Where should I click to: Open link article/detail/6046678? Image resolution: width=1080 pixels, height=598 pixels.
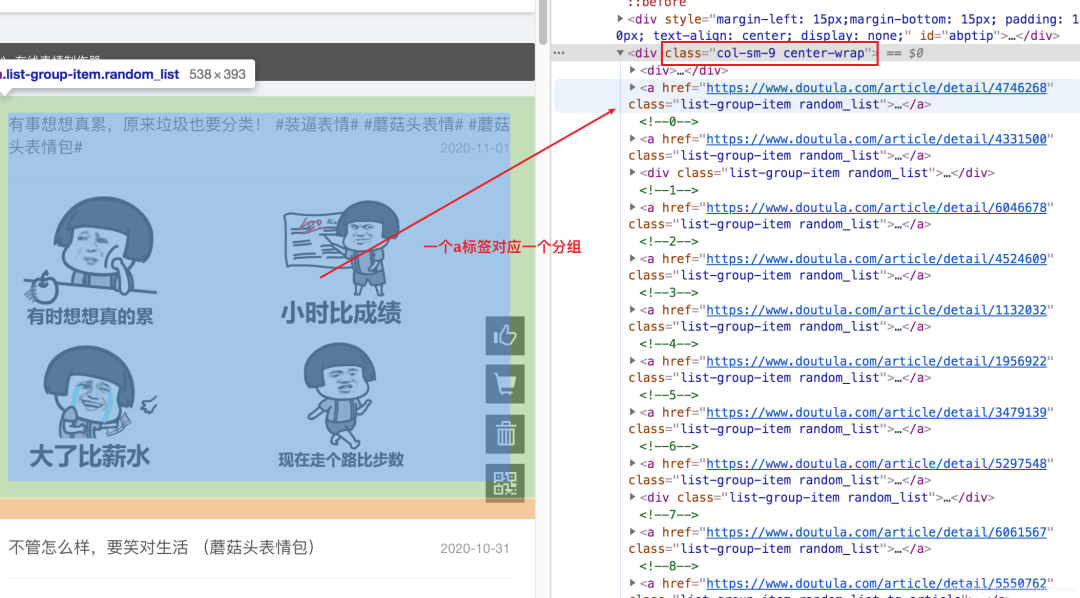(x=876, y=207)
